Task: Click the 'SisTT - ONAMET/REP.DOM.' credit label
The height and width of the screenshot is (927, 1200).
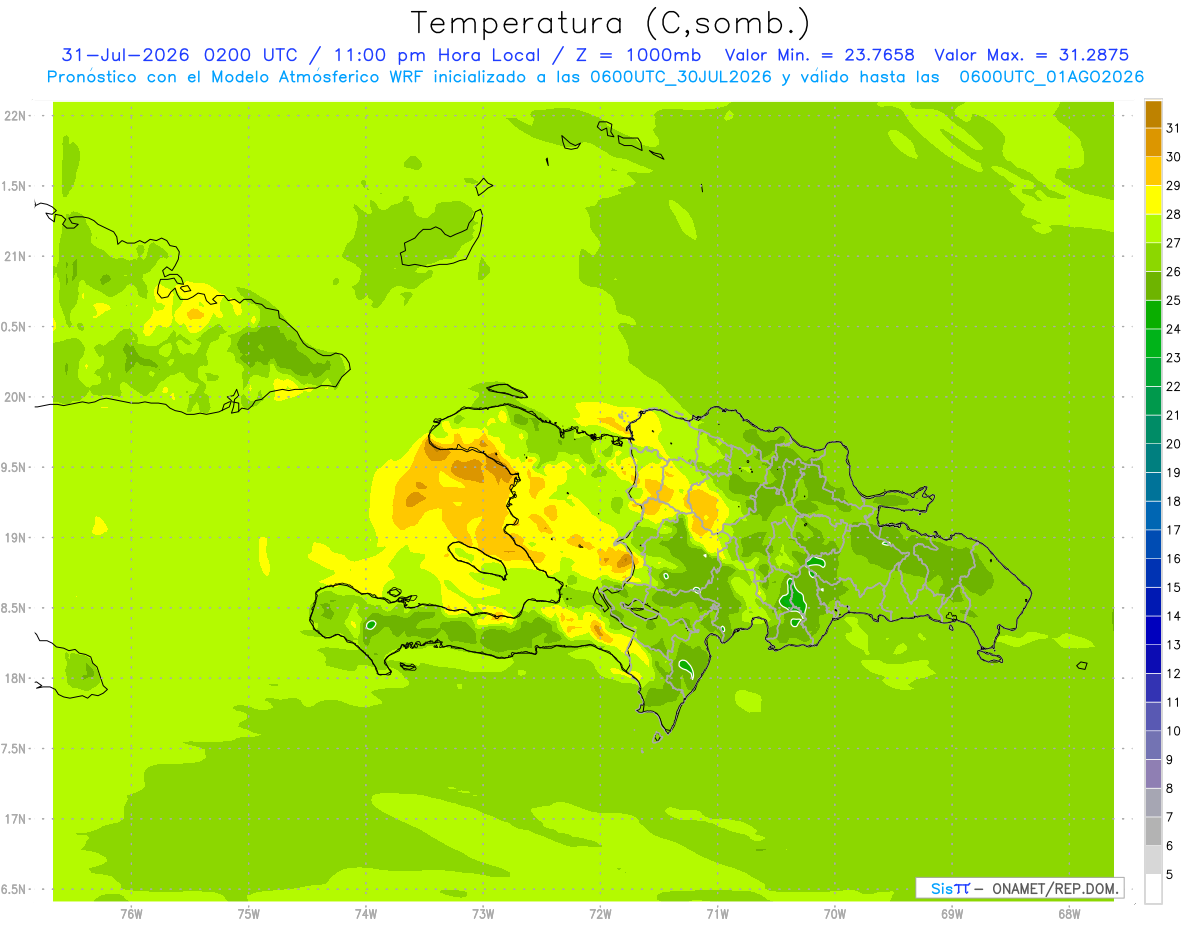Action: (1019, 888)
